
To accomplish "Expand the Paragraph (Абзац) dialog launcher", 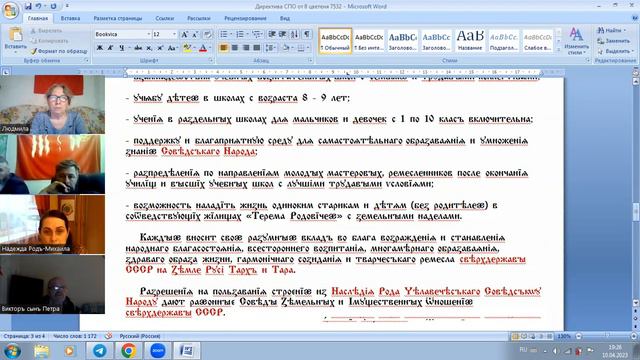I will (x=310, y=60).
